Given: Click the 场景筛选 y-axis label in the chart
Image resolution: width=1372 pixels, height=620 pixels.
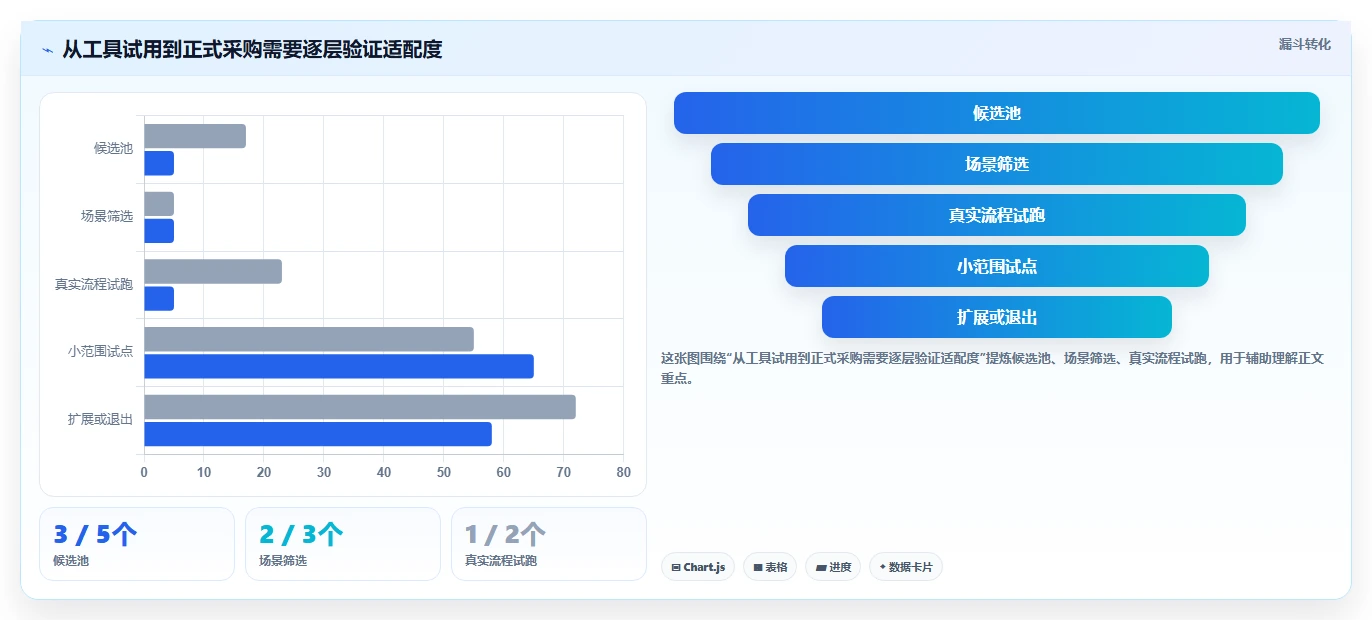Looking at the screenshot, I should pos(107,216).
